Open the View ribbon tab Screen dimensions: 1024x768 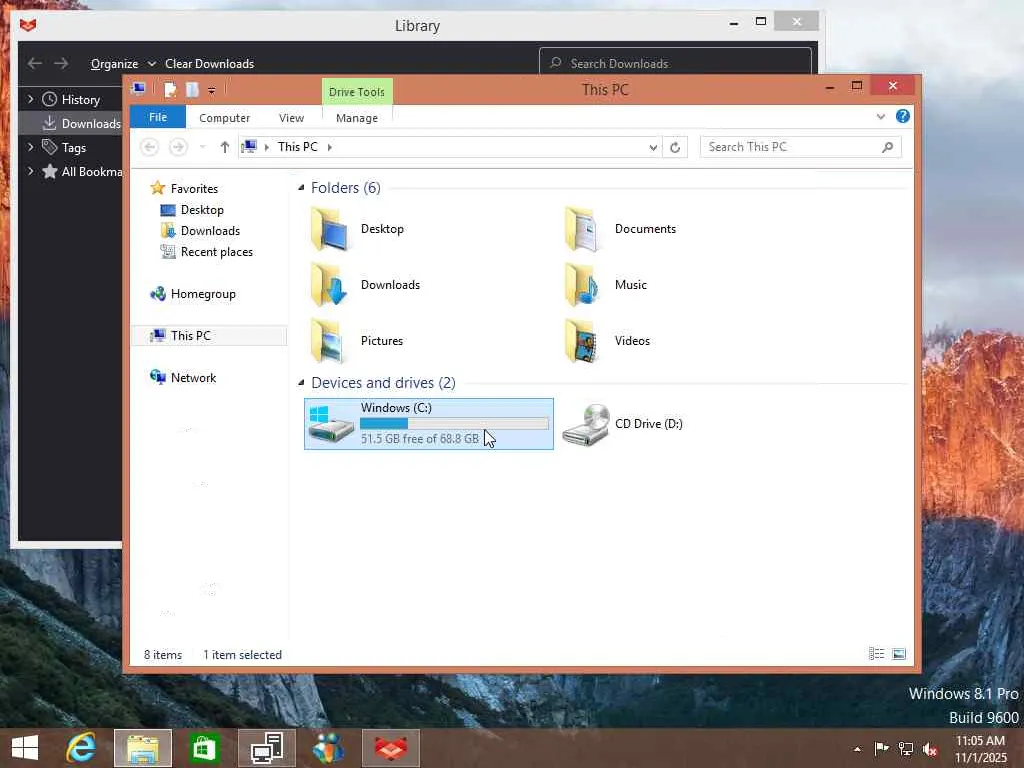coord(291,118)
